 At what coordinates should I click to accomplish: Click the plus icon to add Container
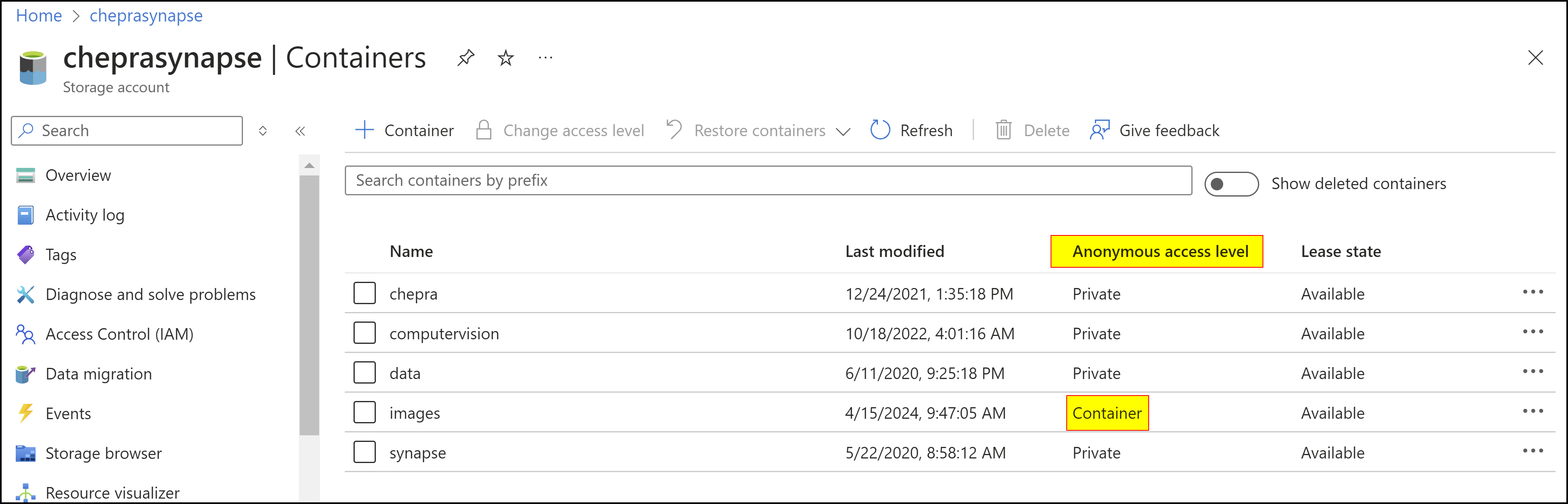[364, 130]
